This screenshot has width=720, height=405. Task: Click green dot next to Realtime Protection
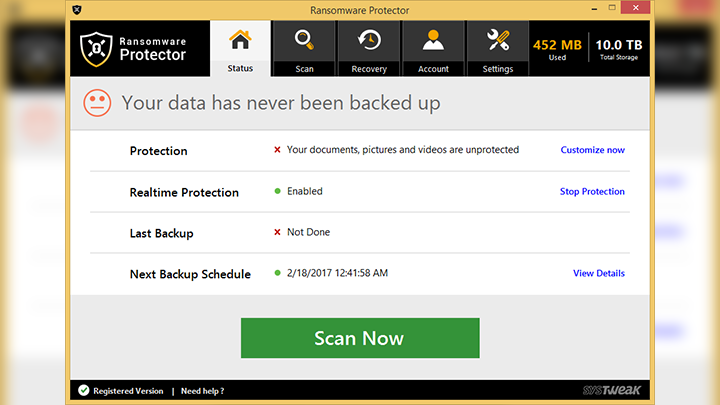pos(277,191)
